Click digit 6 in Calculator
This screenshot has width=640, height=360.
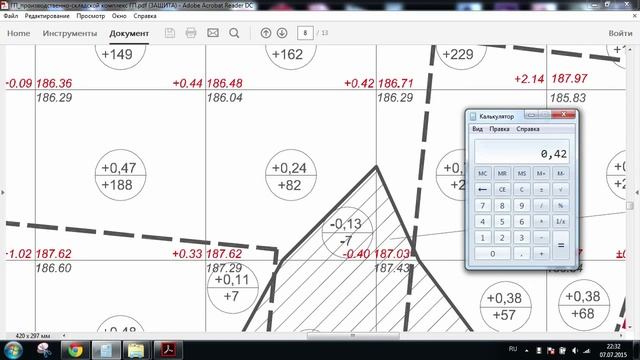(522, 221)
